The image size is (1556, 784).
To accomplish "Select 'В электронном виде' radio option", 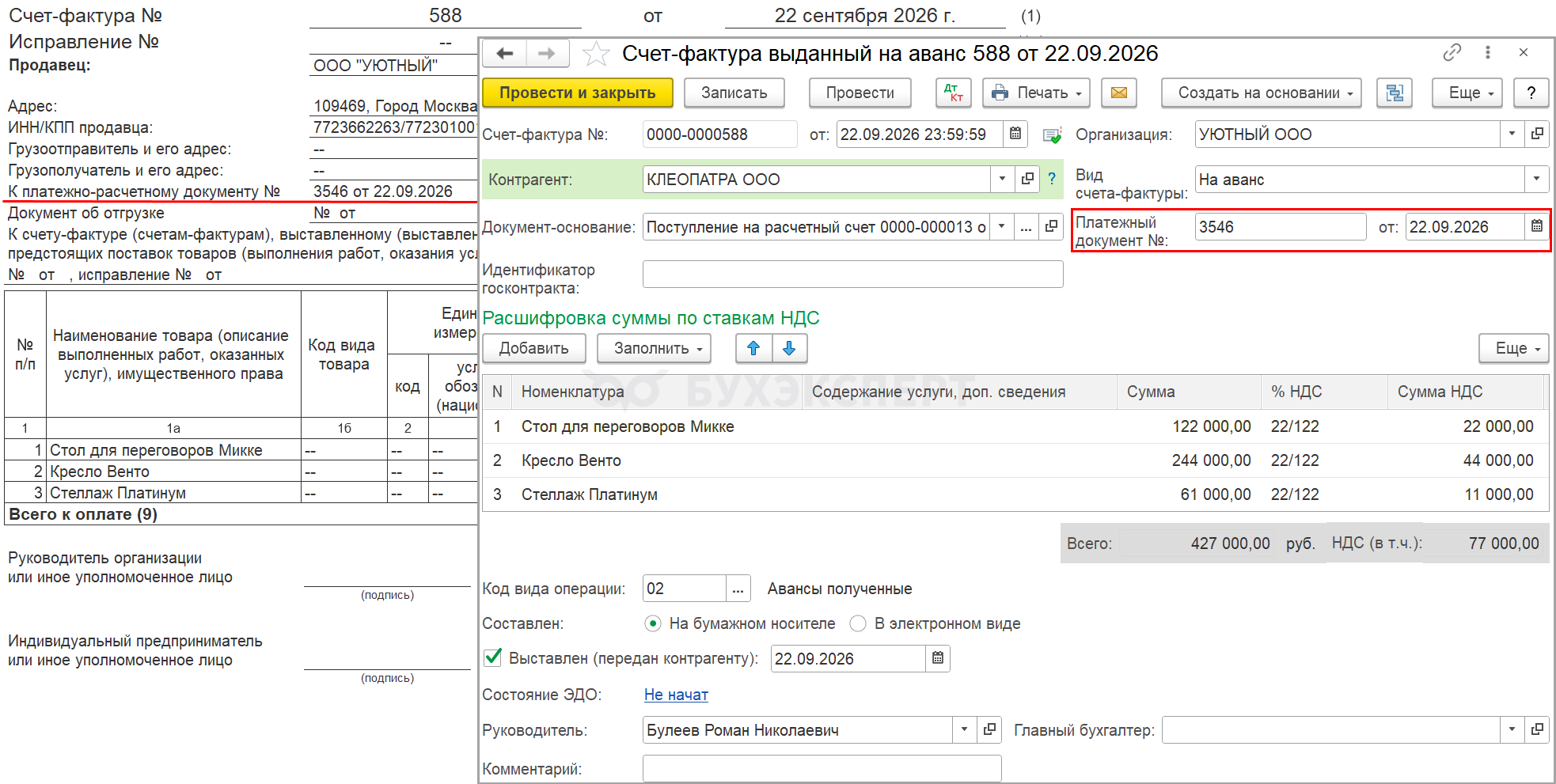I will pos(858,623).
